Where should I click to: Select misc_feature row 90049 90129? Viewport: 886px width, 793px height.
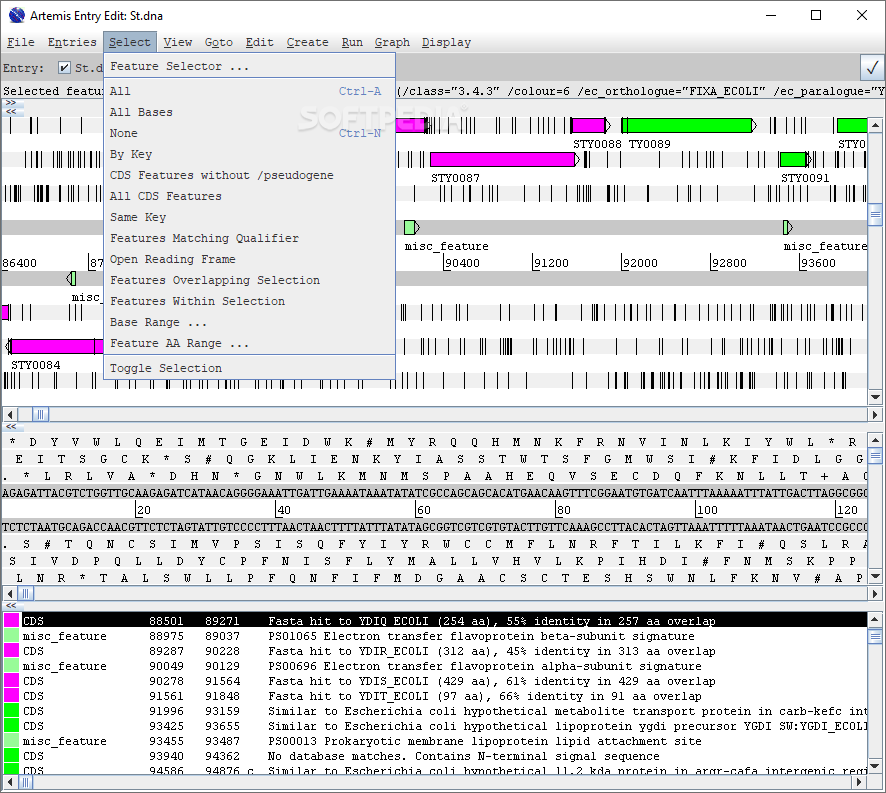(x=435, y=666)
